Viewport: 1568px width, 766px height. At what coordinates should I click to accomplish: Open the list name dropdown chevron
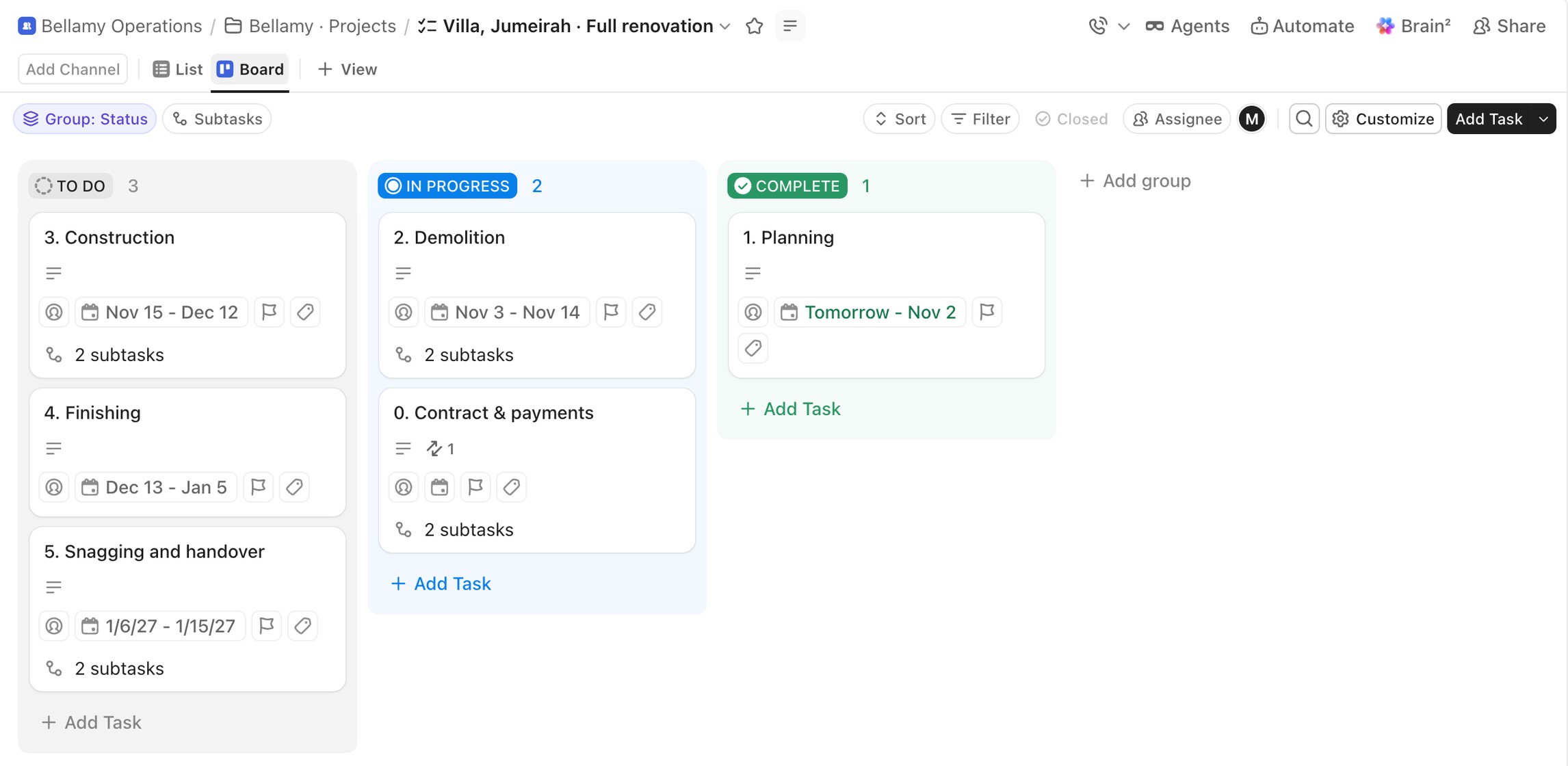(726, 27)
